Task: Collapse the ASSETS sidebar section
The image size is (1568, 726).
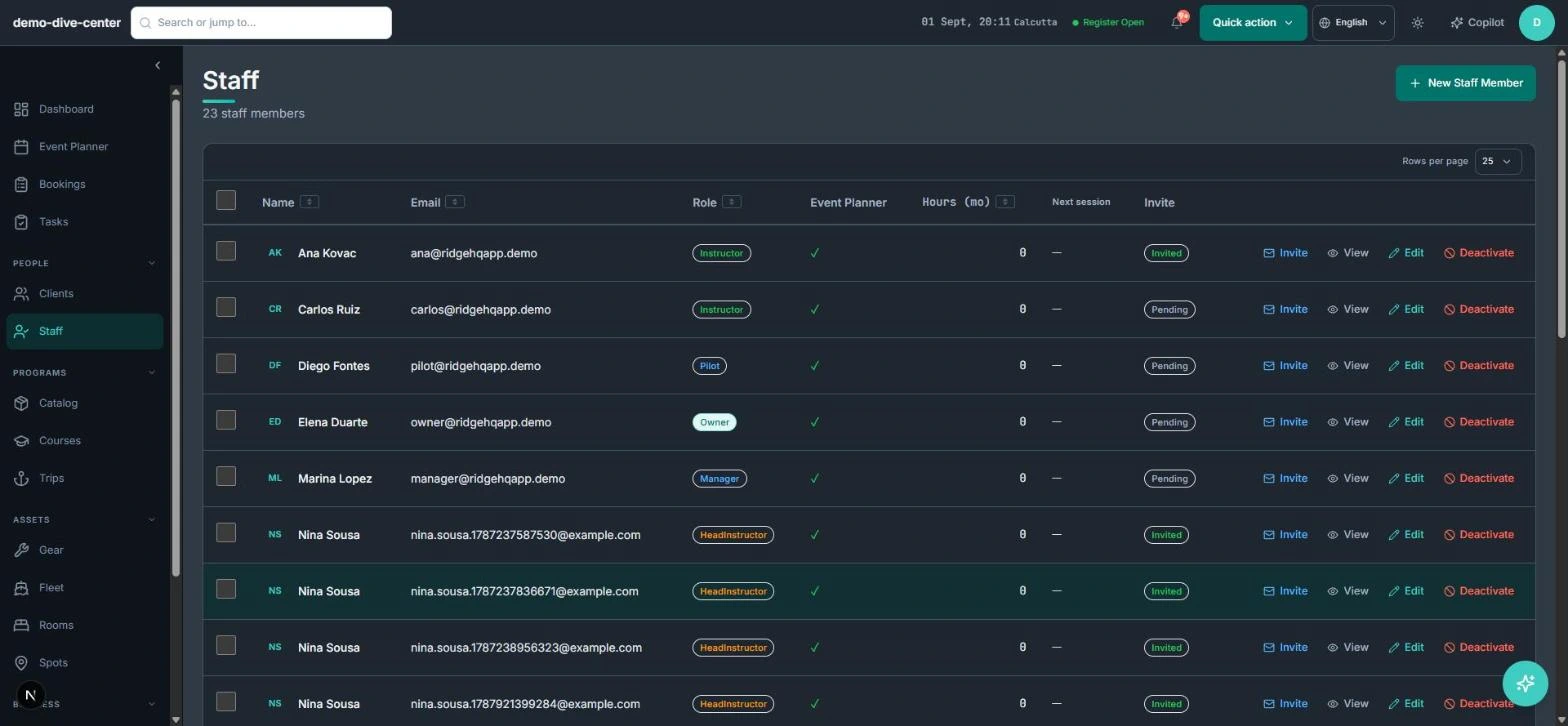Action: pos(152,520)
